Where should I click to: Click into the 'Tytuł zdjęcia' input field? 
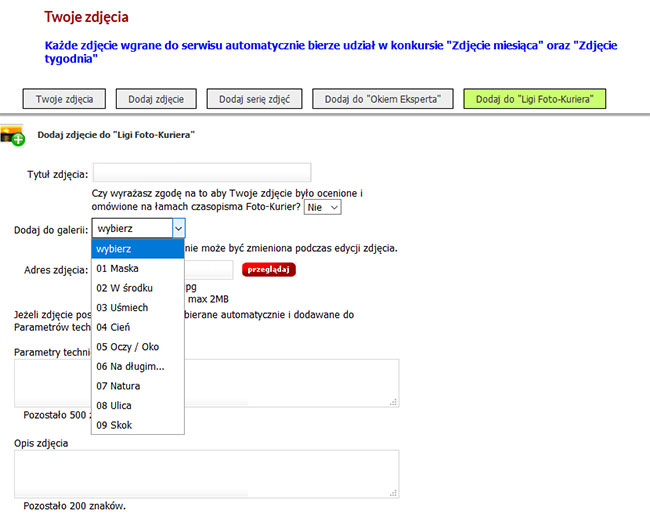[202, 173]
